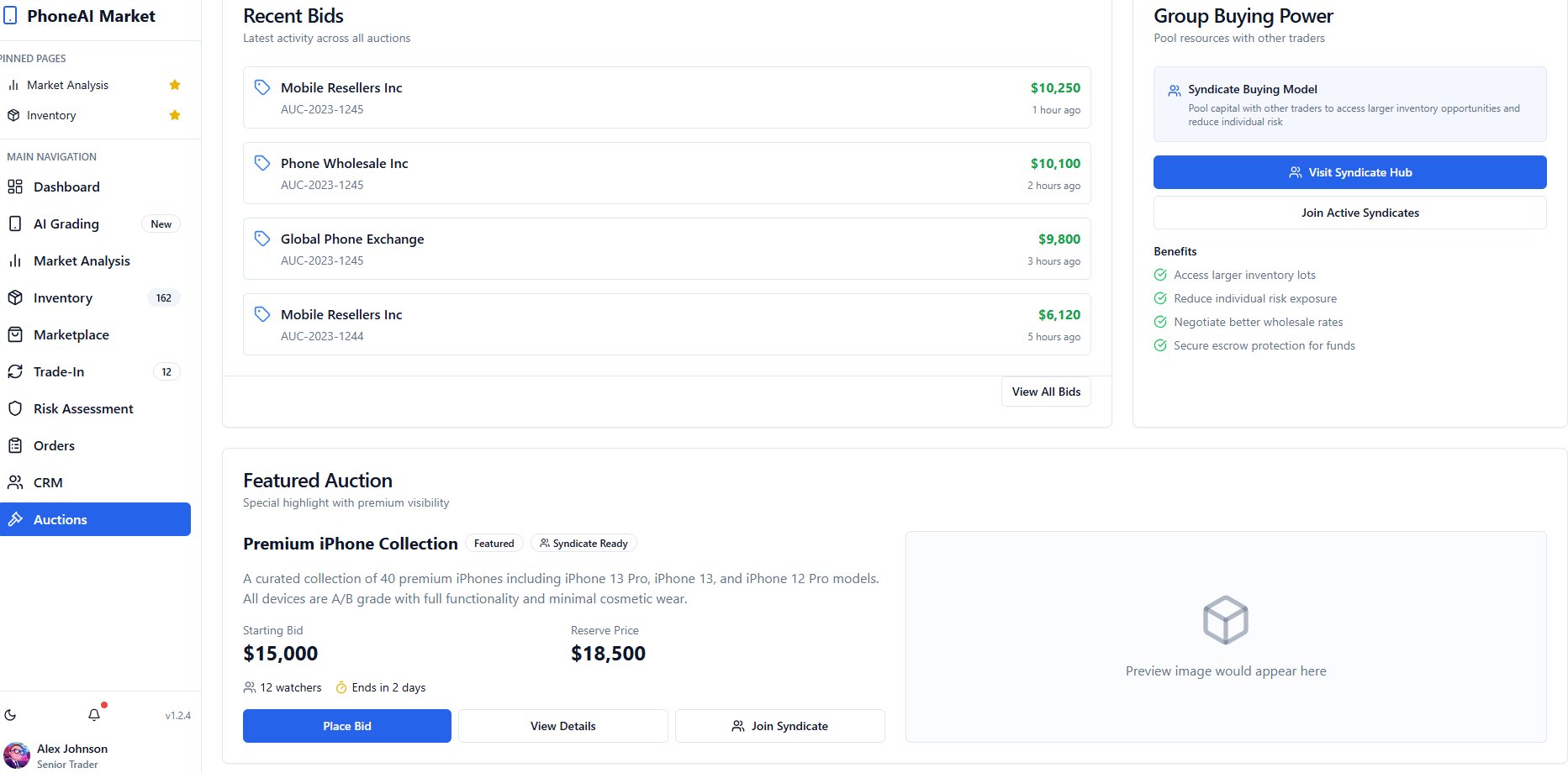Click version label v1.2.4

[177, 716]
